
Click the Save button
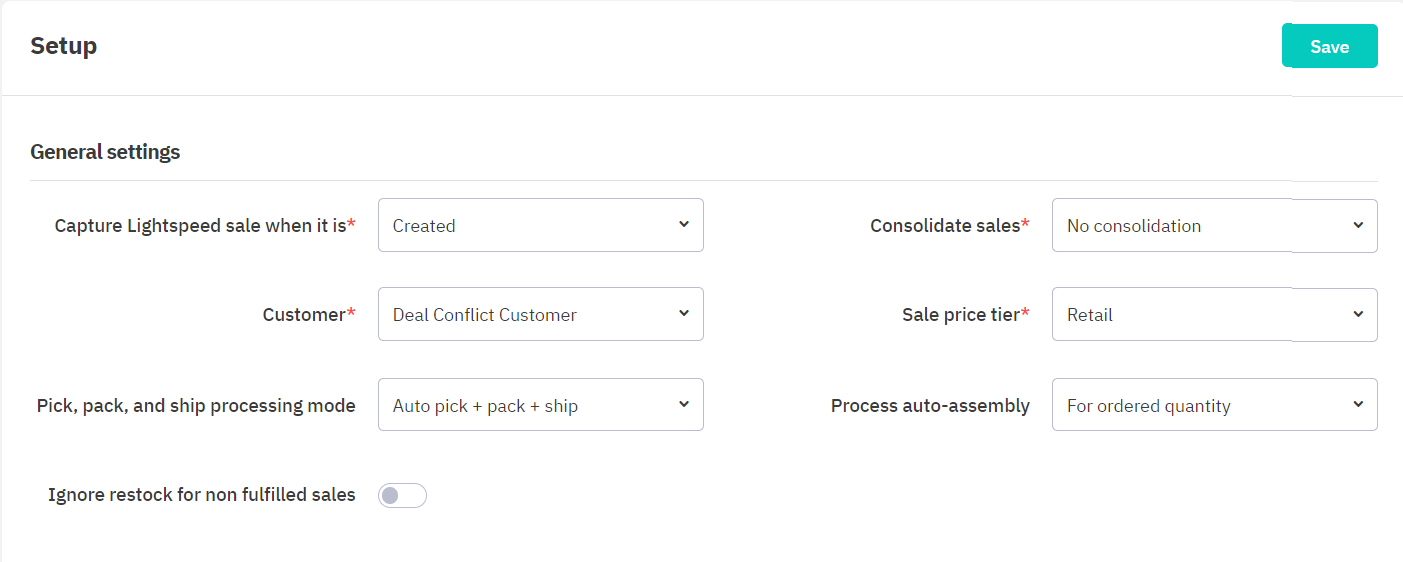click(x=1329, y=47)
